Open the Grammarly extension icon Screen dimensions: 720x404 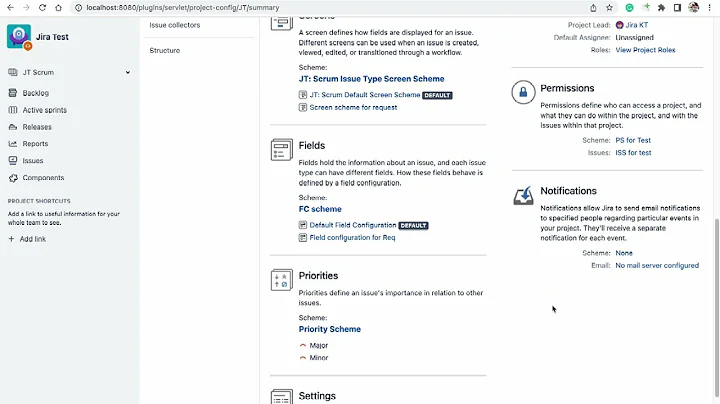pyautogui.click(x=630, y=8)
